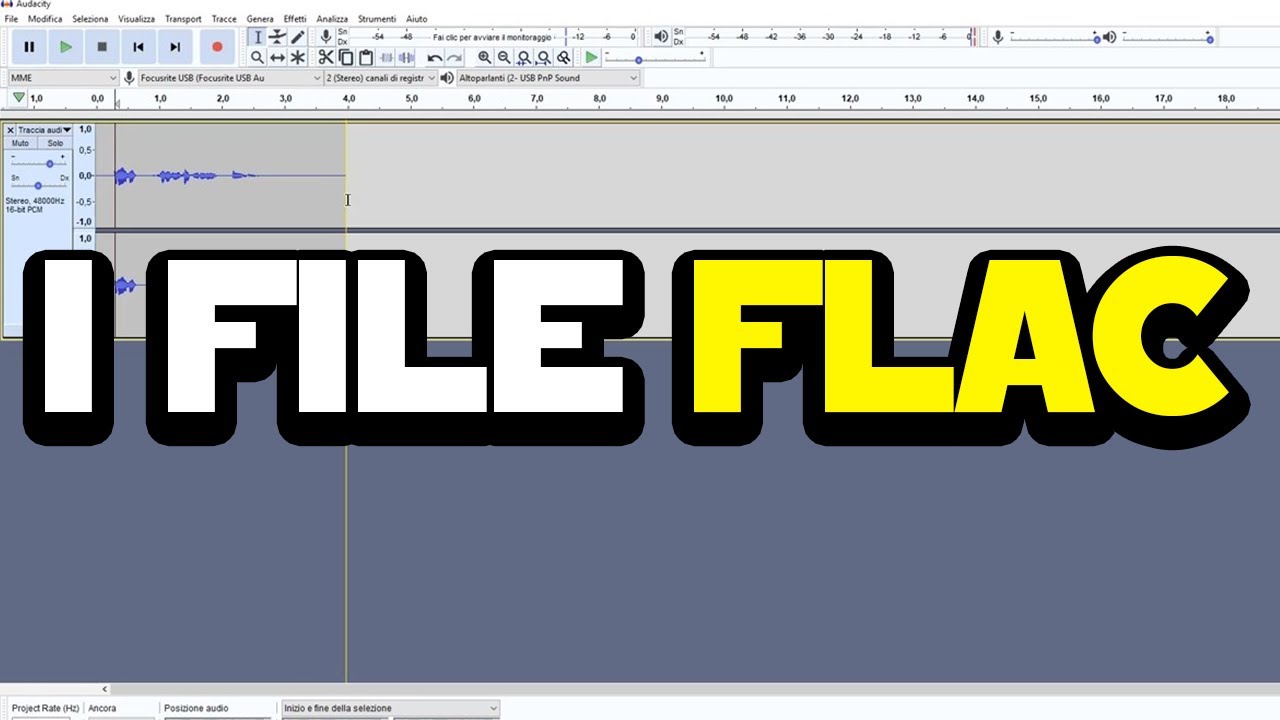Toggle Muto on the audio track
This screenshot has height=720, width=1280.
pyautogui.click(x=20, y=143)
